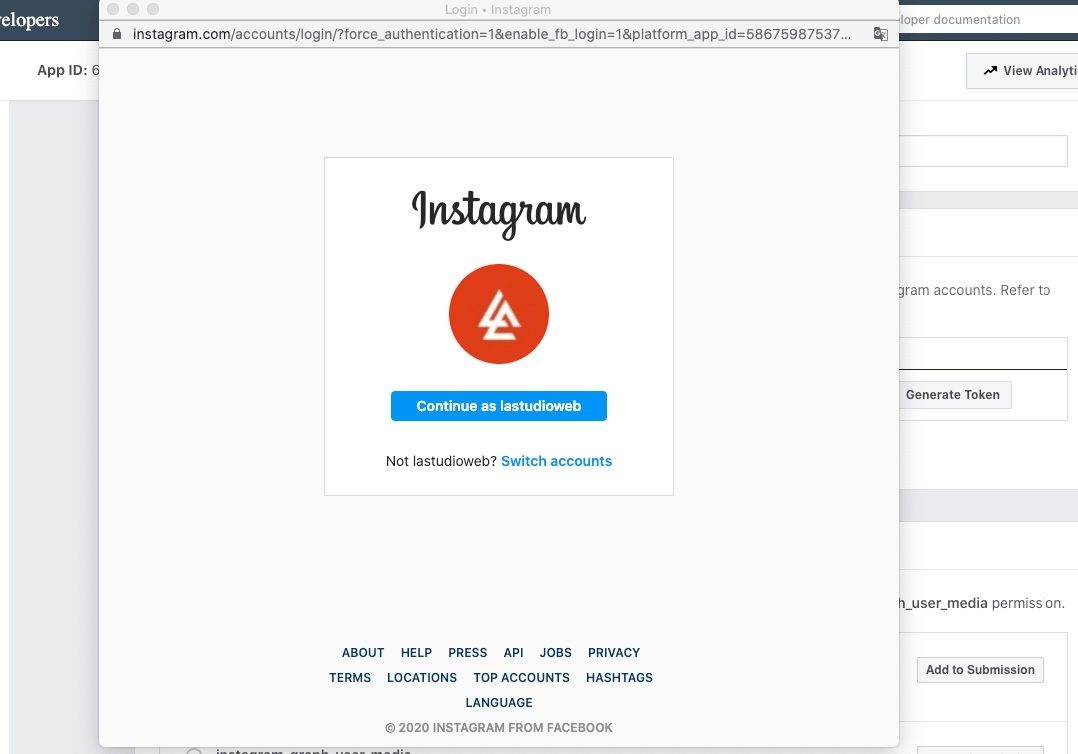Open the LANGUAGE selector in the footer

[x=499, y=702]
